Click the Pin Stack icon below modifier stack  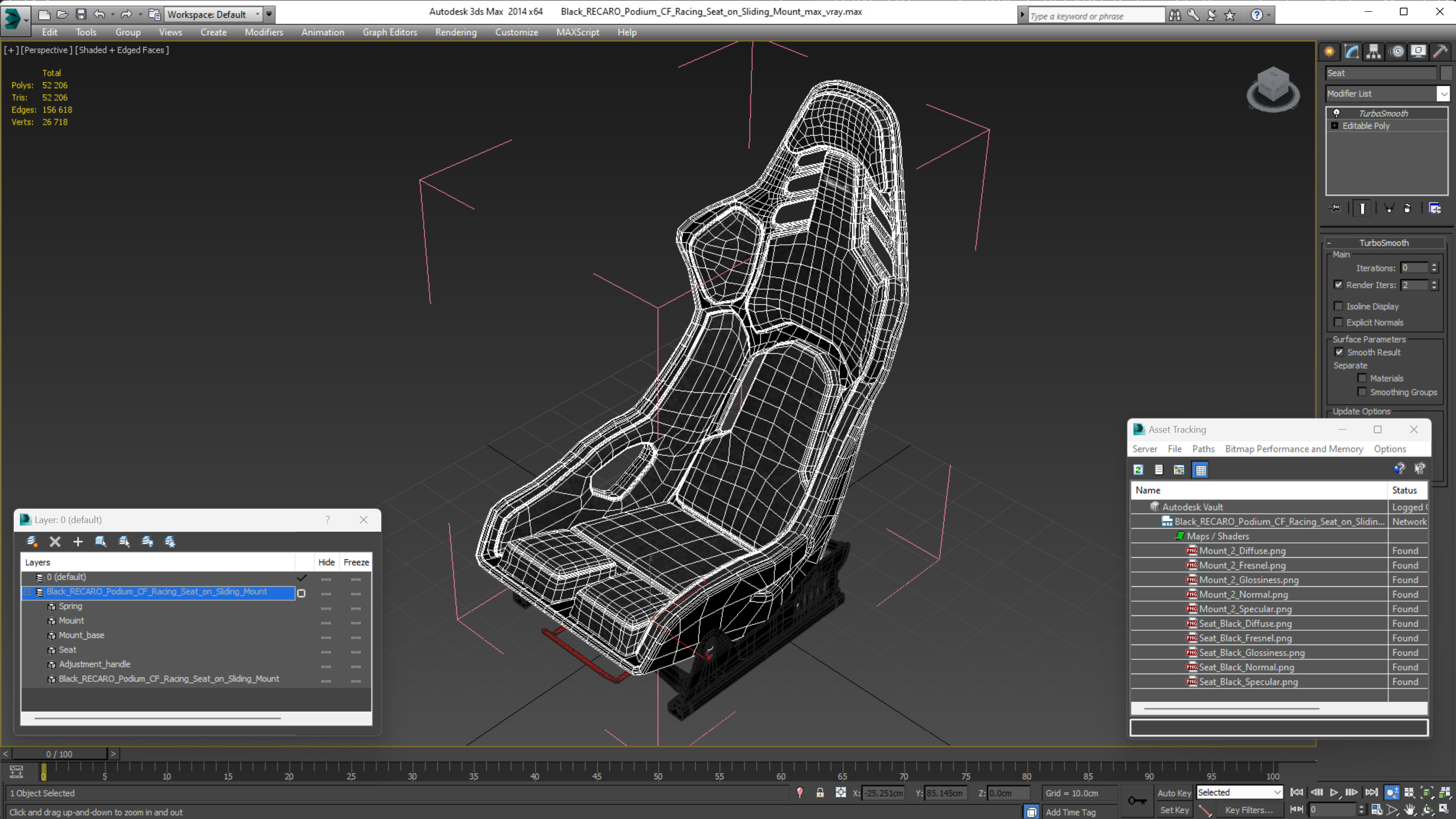[x=1335, y=209]
